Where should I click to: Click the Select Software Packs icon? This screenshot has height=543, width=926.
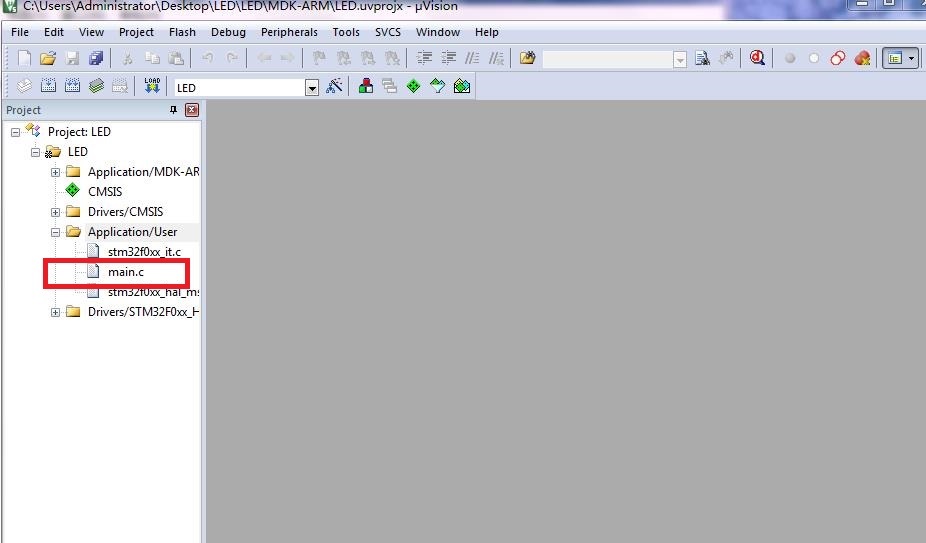pos(438,86)
